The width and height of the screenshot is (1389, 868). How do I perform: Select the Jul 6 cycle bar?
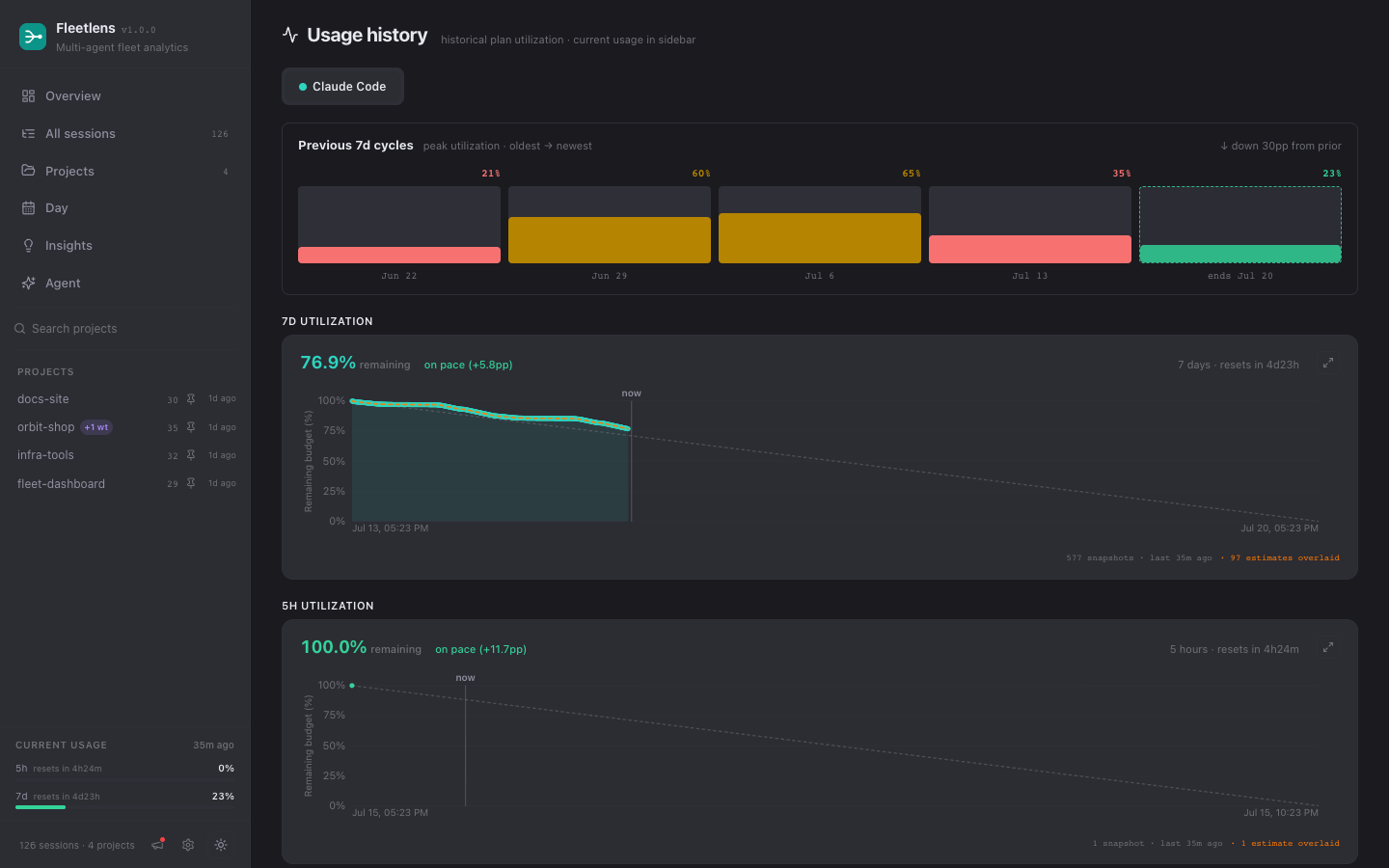pos(820,225)
